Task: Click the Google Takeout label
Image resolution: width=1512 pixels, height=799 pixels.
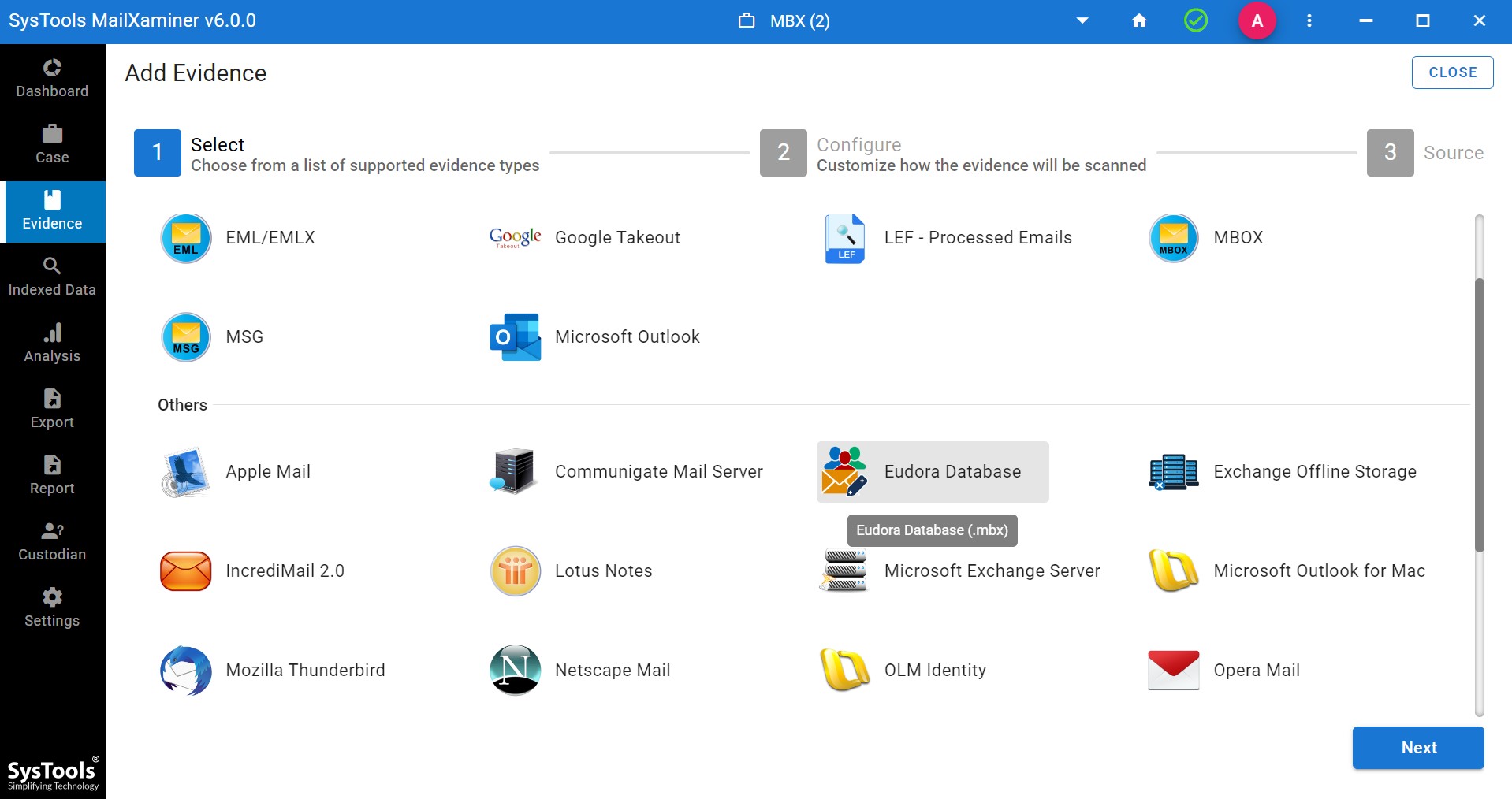Action: pyautogui.click(x=617, y=238)
